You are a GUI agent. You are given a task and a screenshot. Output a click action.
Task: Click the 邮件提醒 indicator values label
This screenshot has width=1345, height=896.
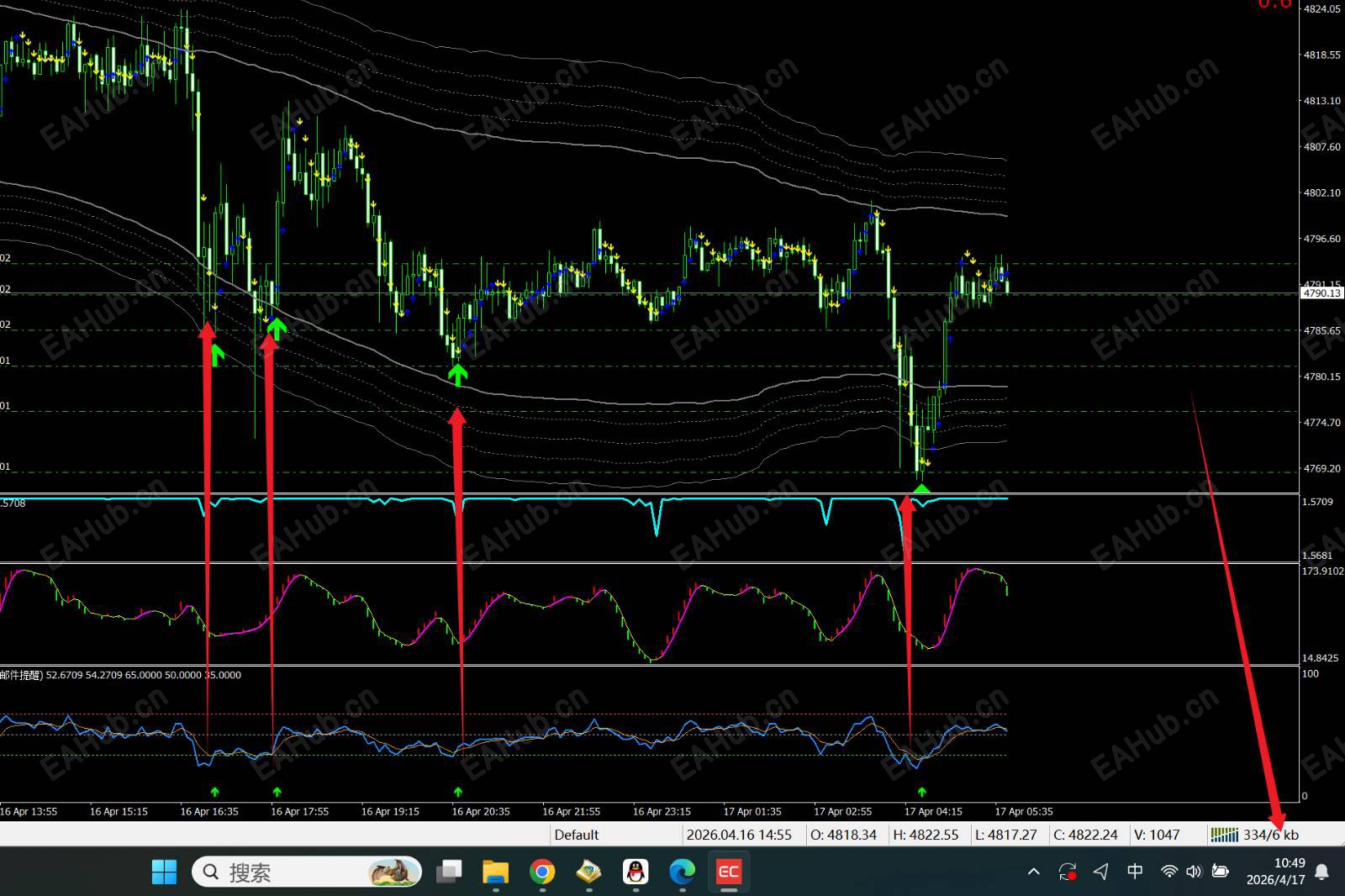[x=120, y=675]
